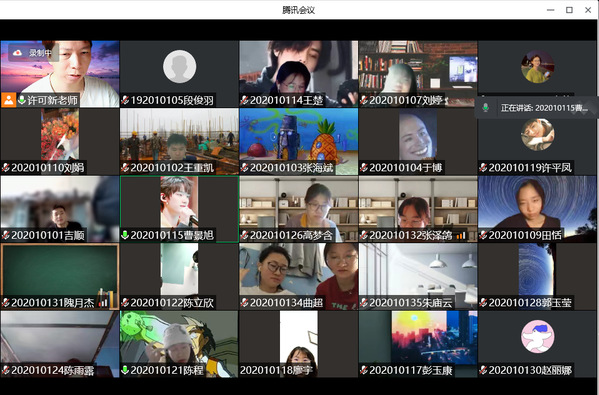Click the pink cartoon avatar of 202010130赵丽娜
Screen dimensions: 599x395
point(537,337)
